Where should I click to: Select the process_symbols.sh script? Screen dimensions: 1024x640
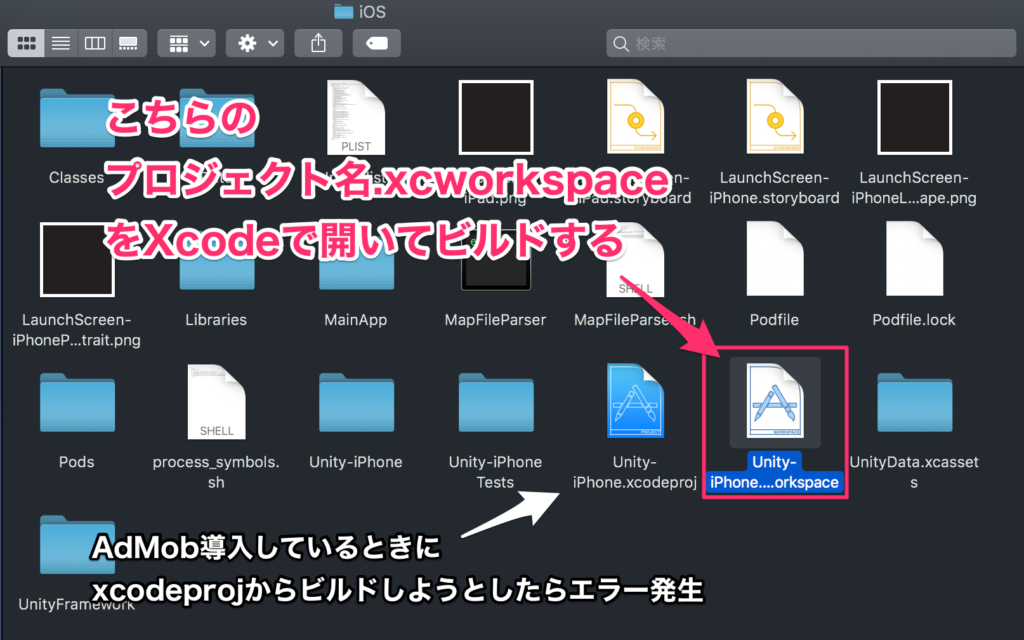[x=217, y=402]
